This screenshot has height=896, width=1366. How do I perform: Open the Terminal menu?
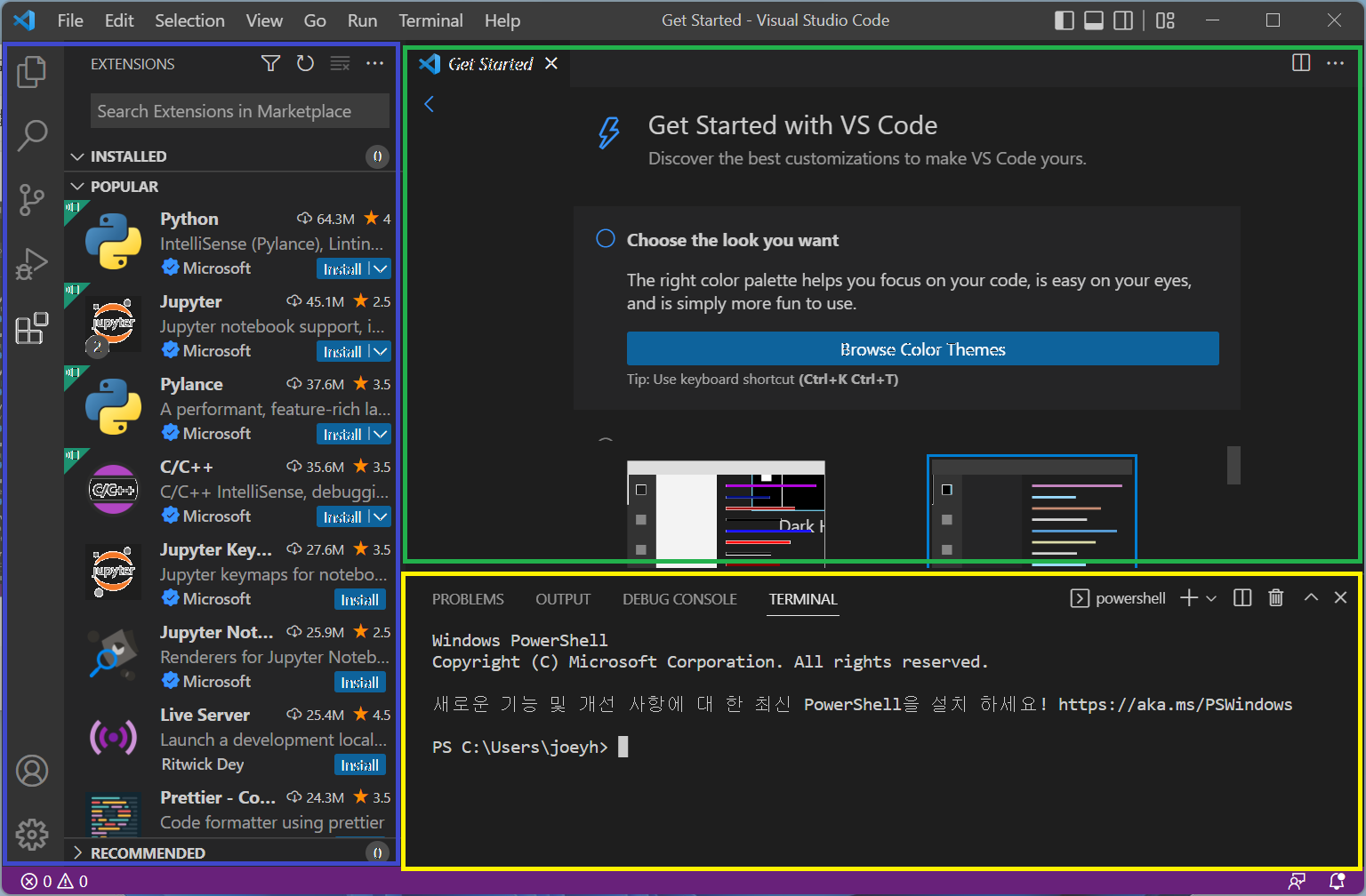[x=430, y=20]
